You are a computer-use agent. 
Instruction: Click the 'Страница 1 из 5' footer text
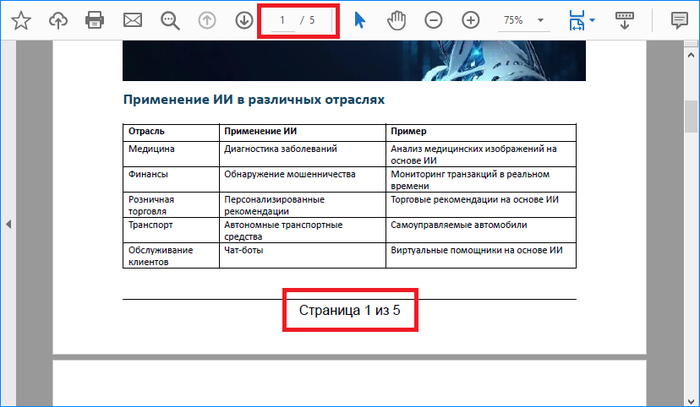tap(350, 310)
